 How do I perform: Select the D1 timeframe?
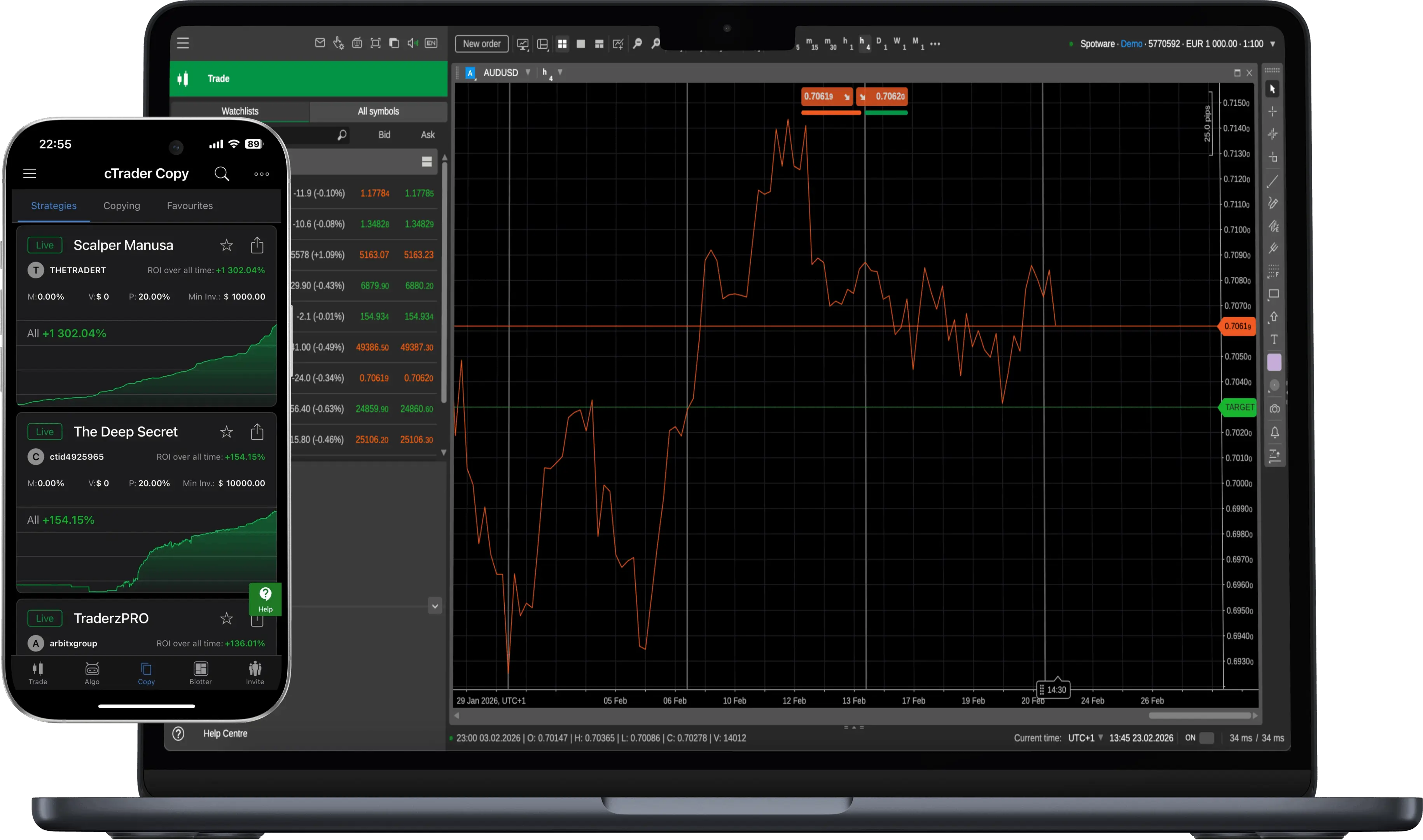click(x=882, y=44)
